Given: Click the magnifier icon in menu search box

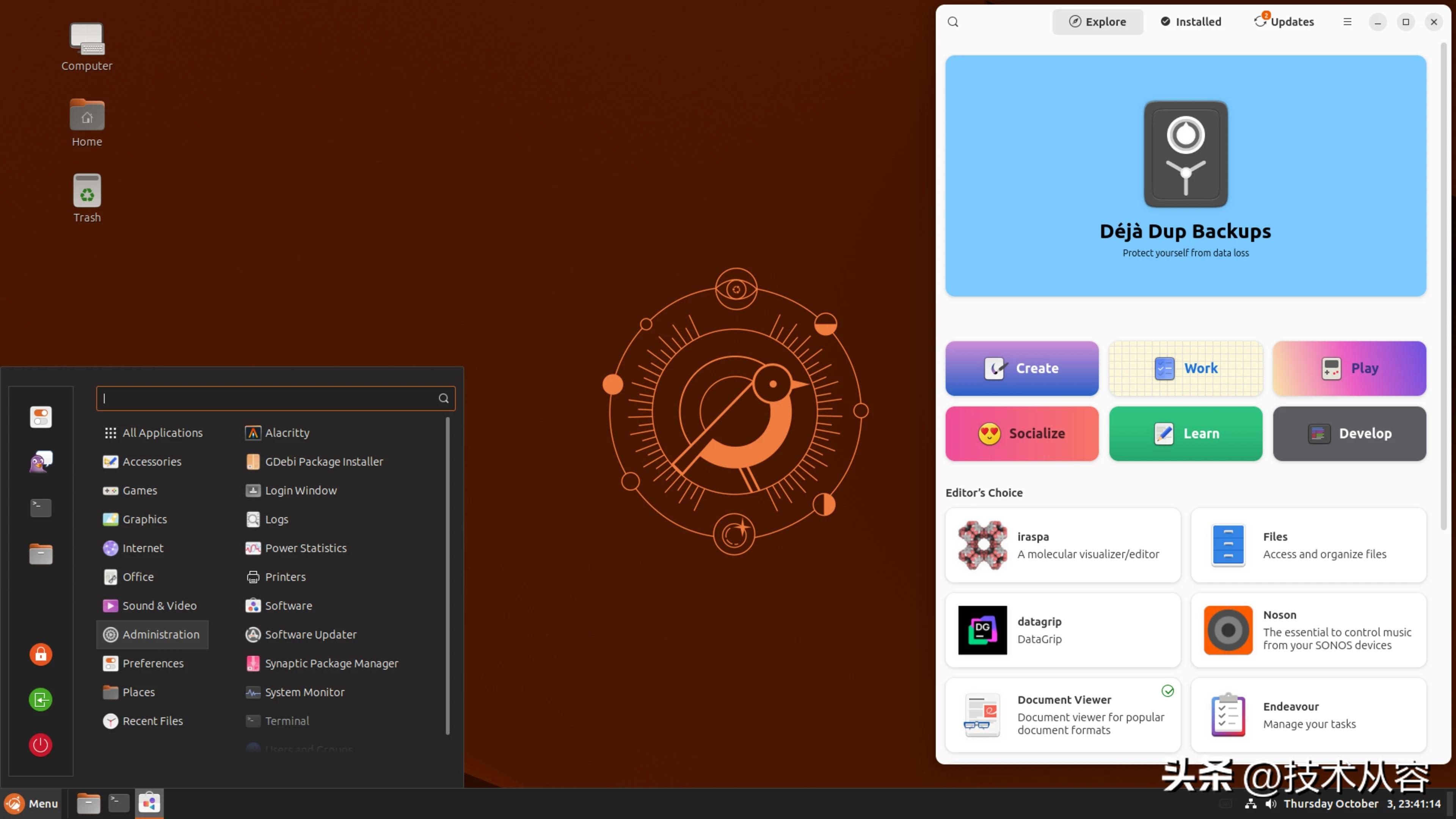Looking at the screenshot, I should click(x=444, y=399).
